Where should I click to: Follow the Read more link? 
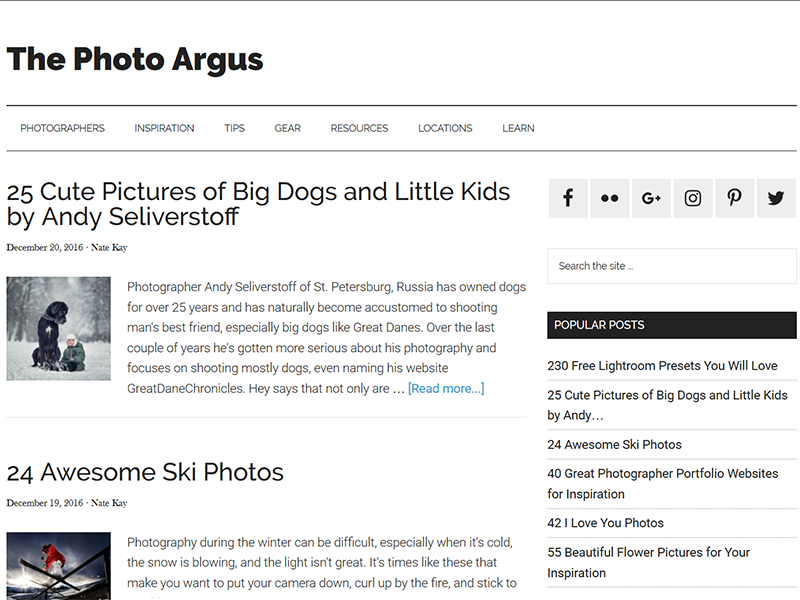tap(446, 388)
